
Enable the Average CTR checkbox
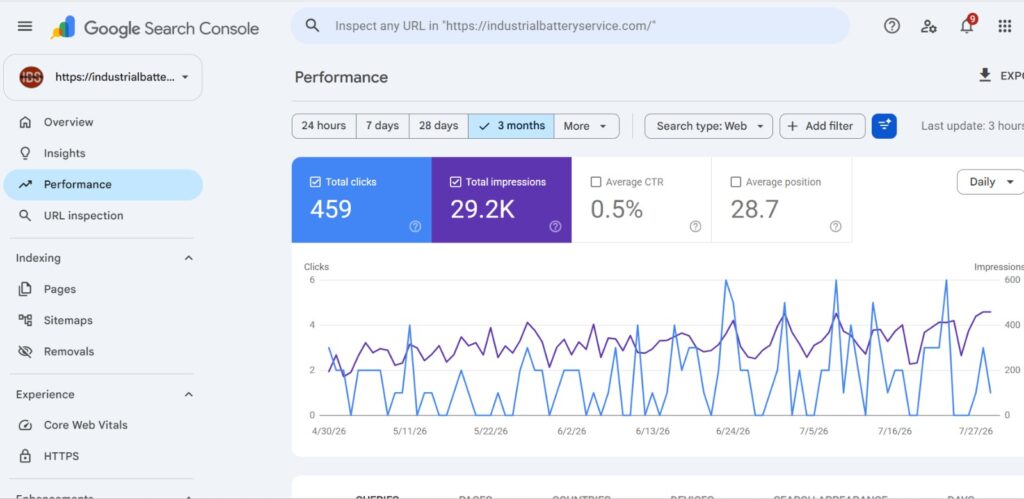coord(596,182)
